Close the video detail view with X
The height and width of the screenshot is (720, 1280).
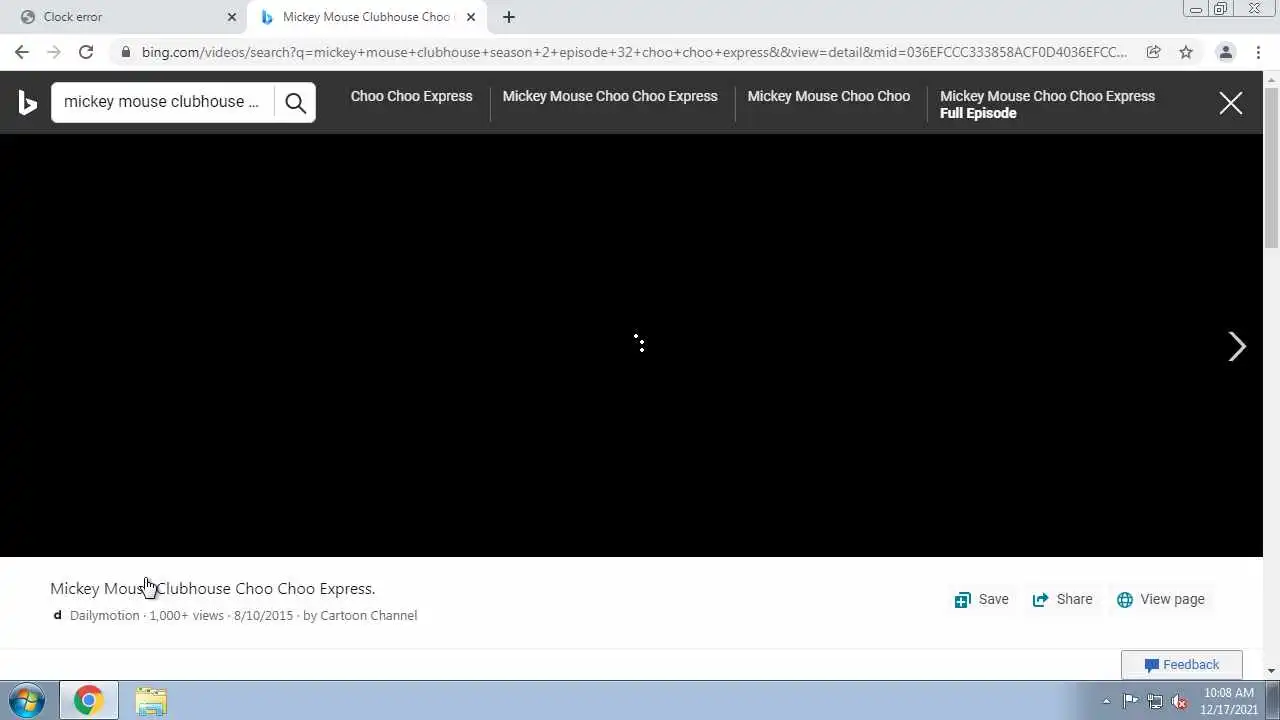(1231, 103)
